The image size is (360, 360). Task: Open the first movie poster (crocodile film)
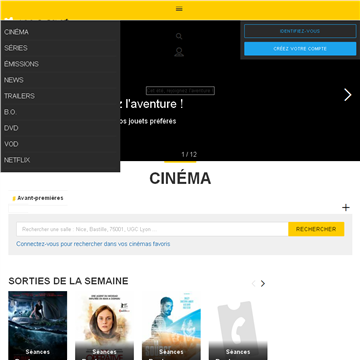tap(38, 325)
